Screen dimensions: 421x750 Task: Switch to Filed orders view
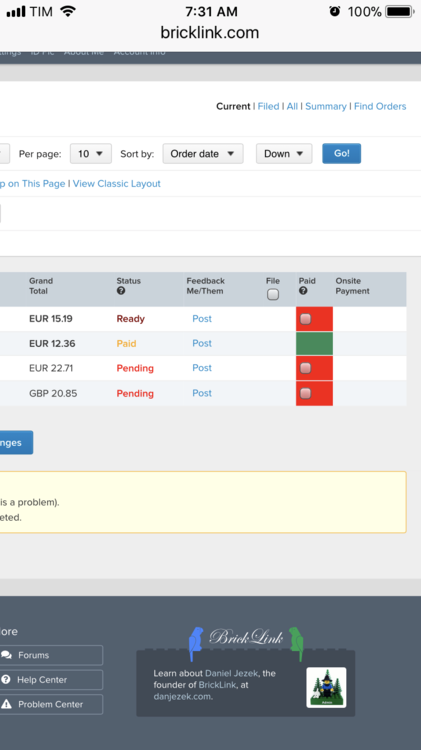268,106
